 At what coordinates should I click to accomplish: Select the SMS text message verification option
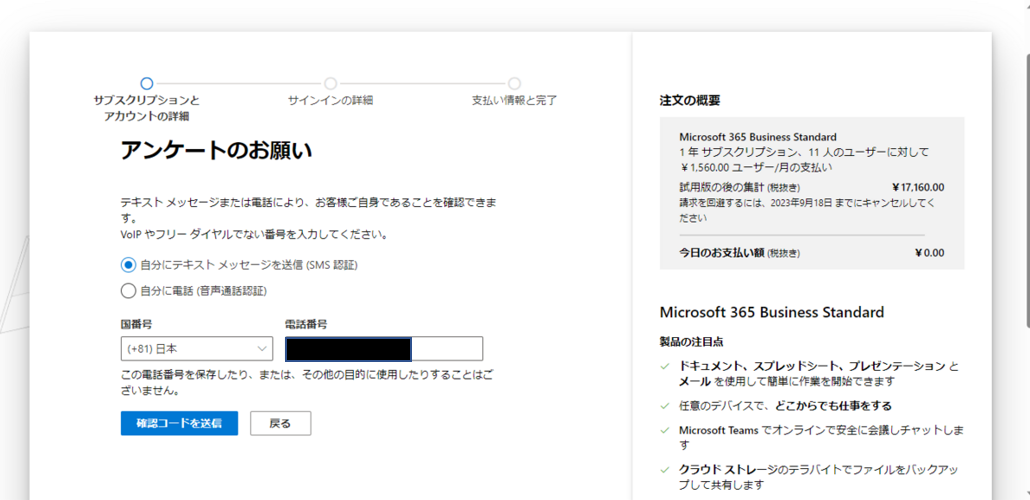(x=127, y=265)
